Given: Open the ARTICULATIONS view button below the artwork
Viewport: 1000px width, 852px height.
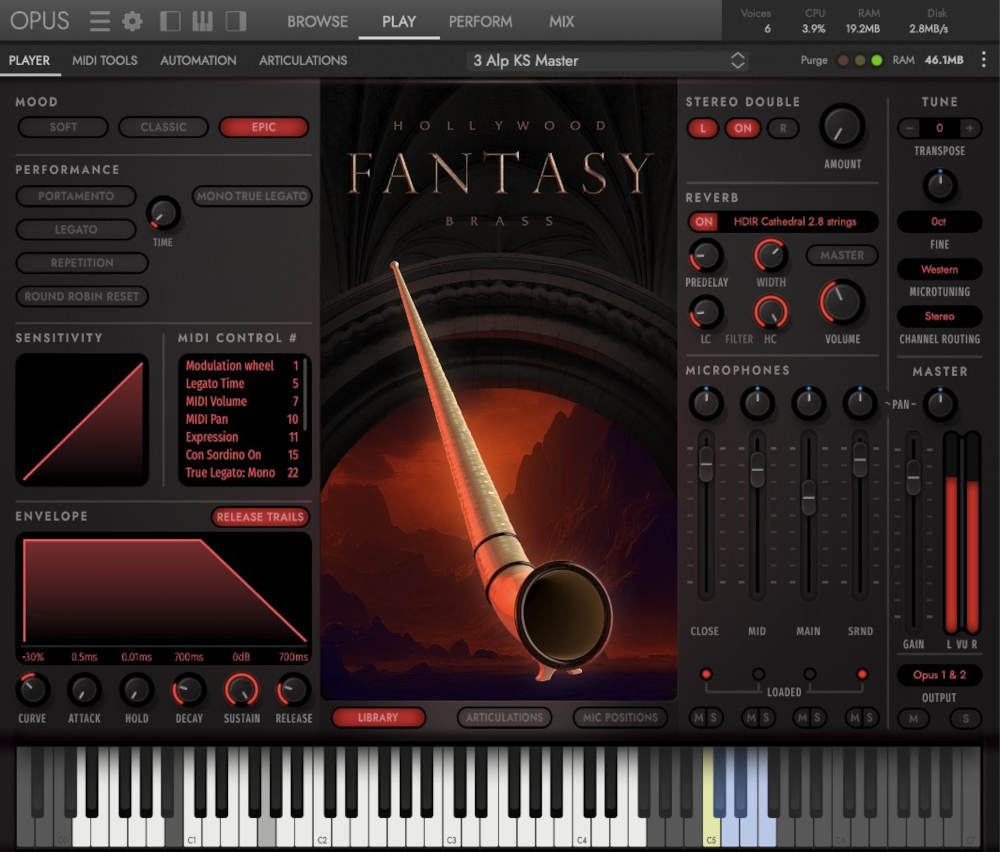Looking at the screenshot, I should tap(504, 718).
